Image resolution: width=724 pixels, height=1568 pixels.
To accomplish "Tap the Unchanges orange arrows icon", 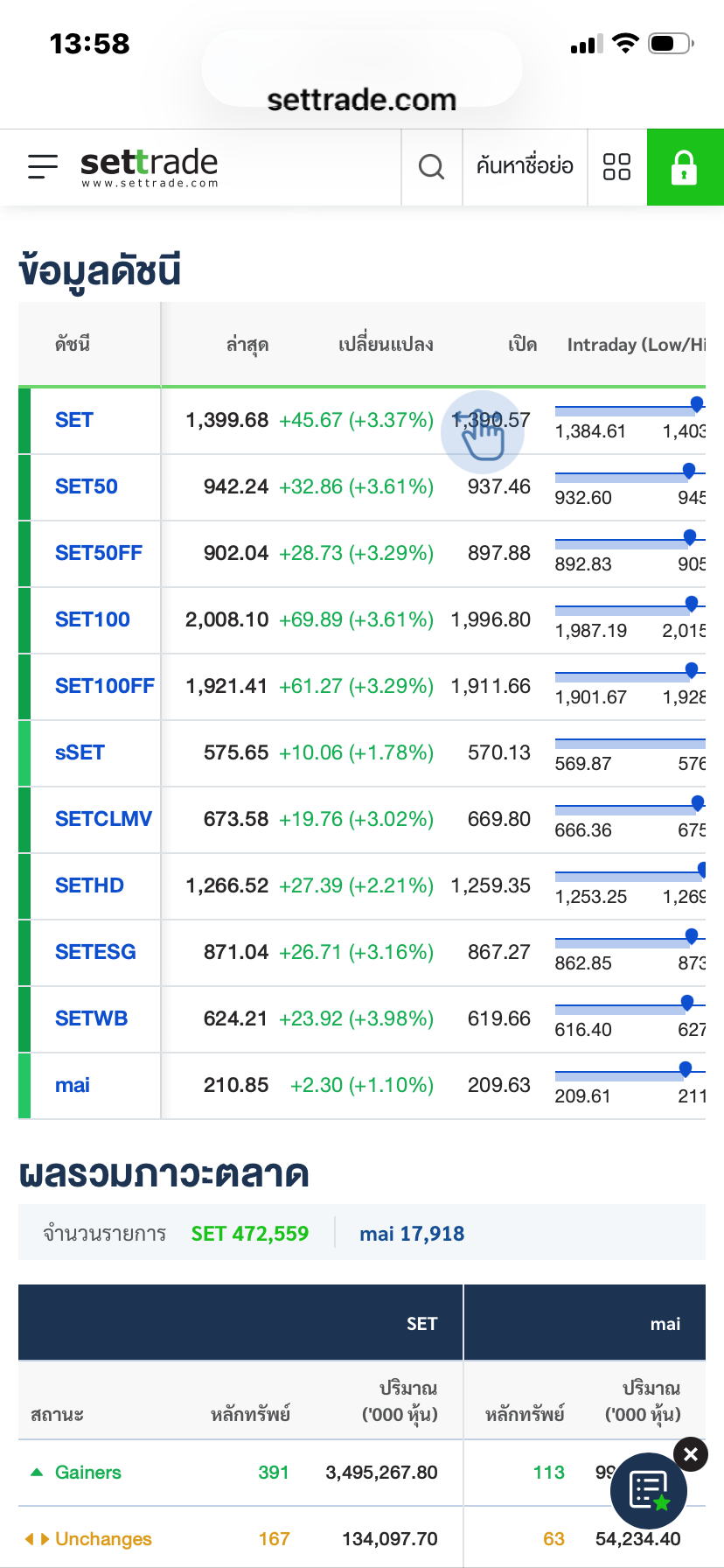I will click(x=37, y=1539).
